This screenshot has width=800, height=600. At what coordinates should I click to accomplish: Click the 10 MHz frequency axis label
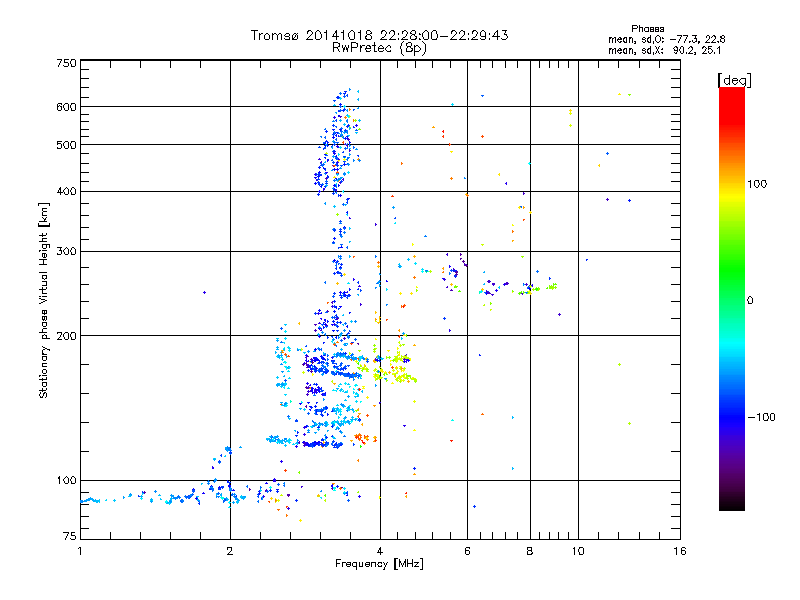(x=578, y=552)
